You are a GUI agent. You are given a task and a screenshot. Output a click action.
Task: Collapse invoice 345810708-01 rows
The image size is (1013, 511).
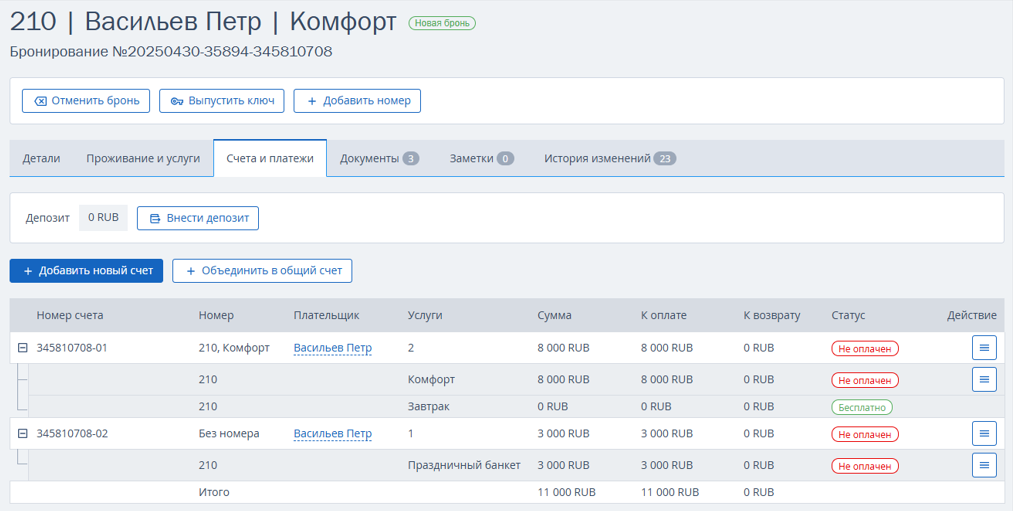click(23, 348)
